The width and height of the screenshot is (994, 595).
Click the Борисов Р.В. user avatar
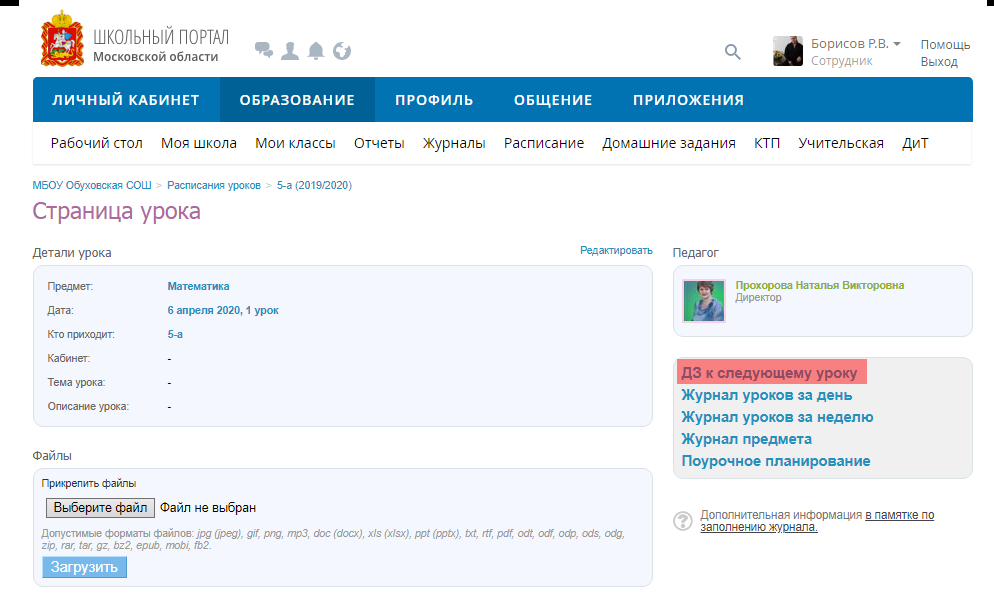788,51
